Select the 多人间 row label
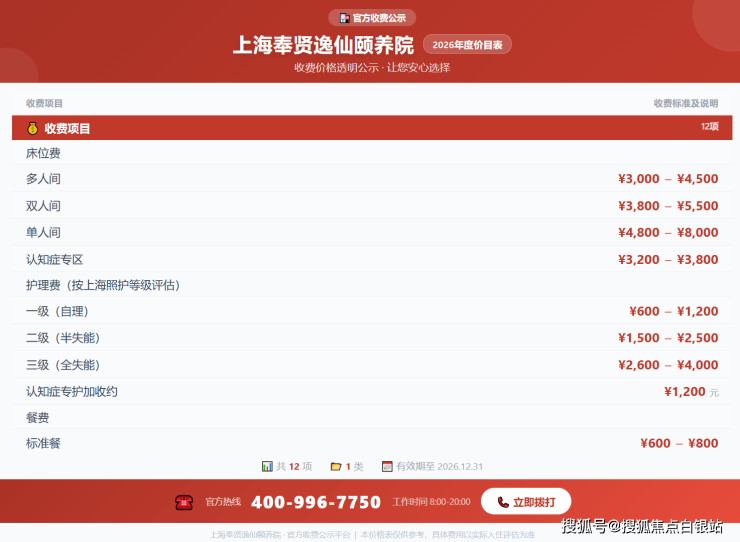The image size is (740, 542). point(43,178)
